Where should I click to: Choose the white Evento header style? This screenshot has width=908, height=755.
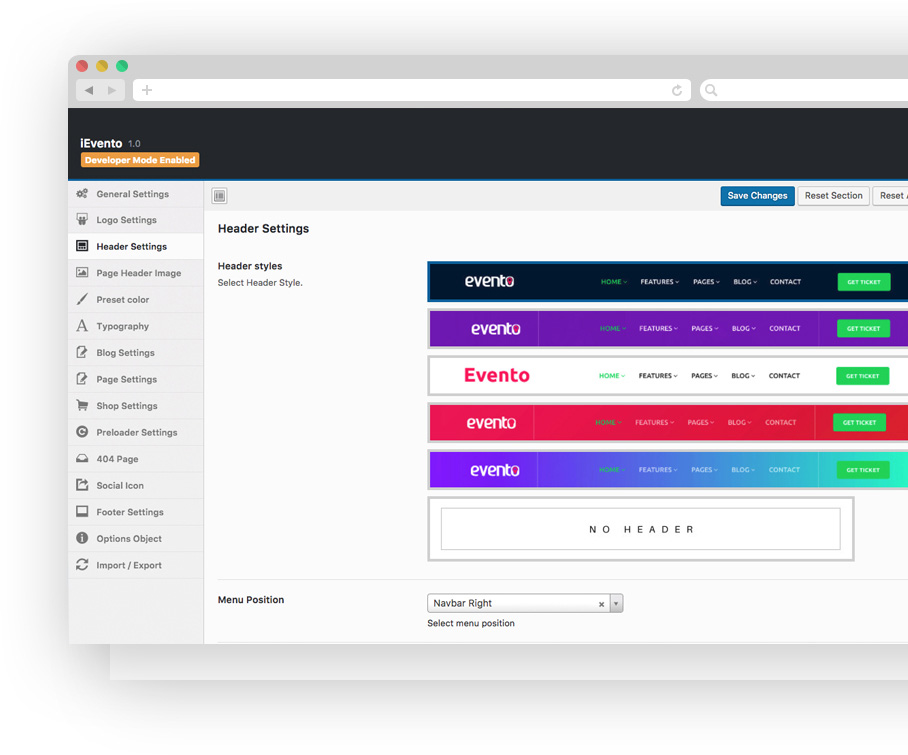click(667, 376)
